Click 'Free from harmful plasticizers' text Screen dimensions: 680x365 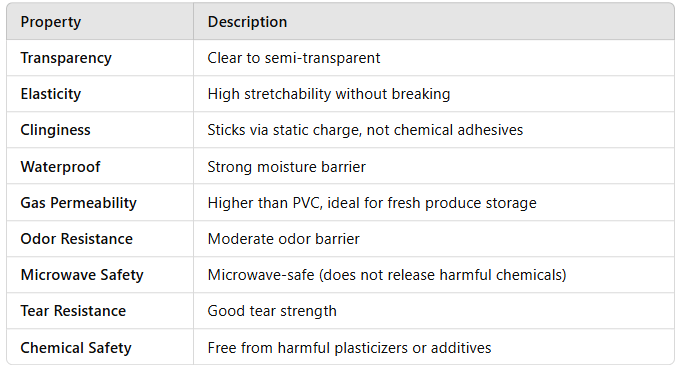point(349,348)
